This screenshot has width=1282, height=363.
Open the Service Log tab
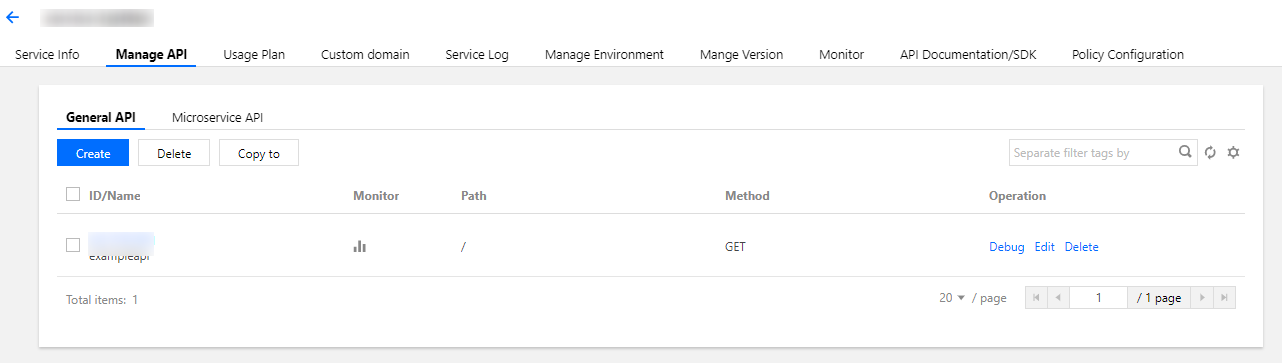click(x=477, y=55)
